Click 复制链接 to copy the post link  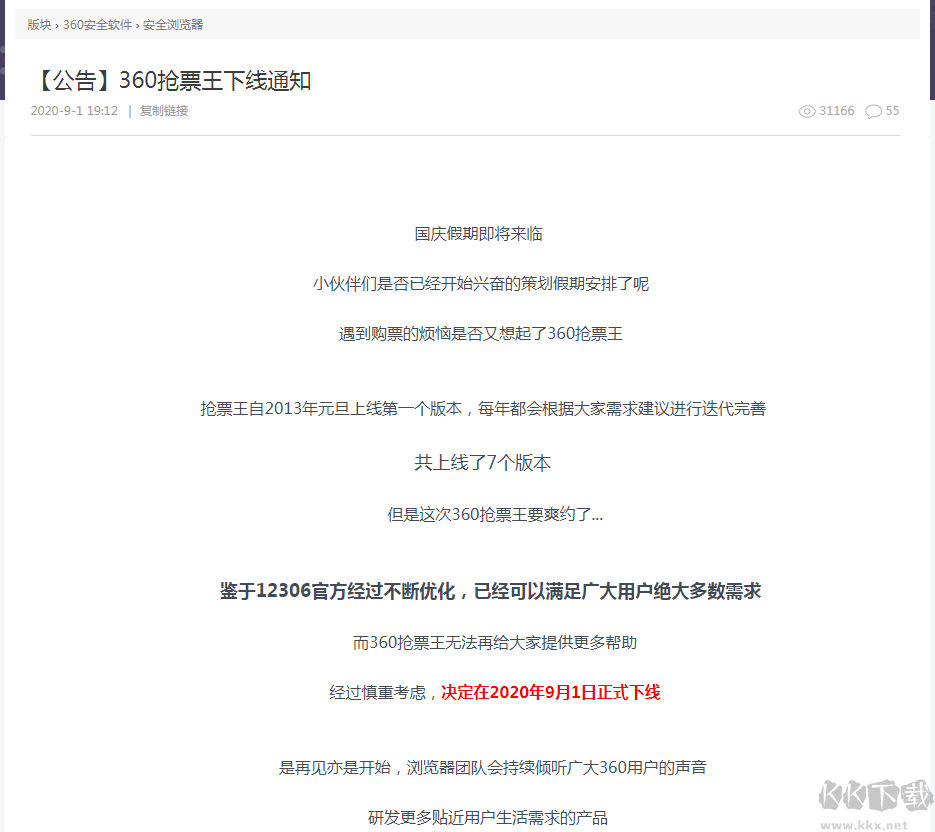point(164,111)
